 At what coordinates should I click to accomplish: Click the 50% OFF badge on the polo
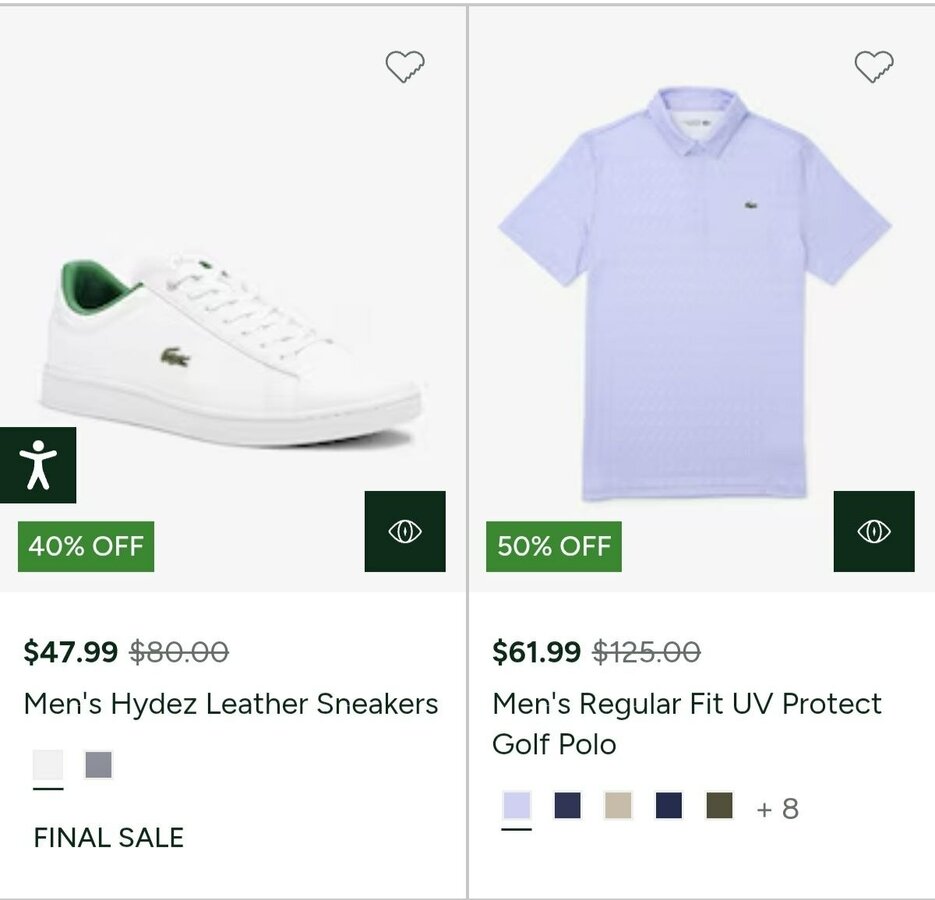pyautogui.click(x=554, y=546)
